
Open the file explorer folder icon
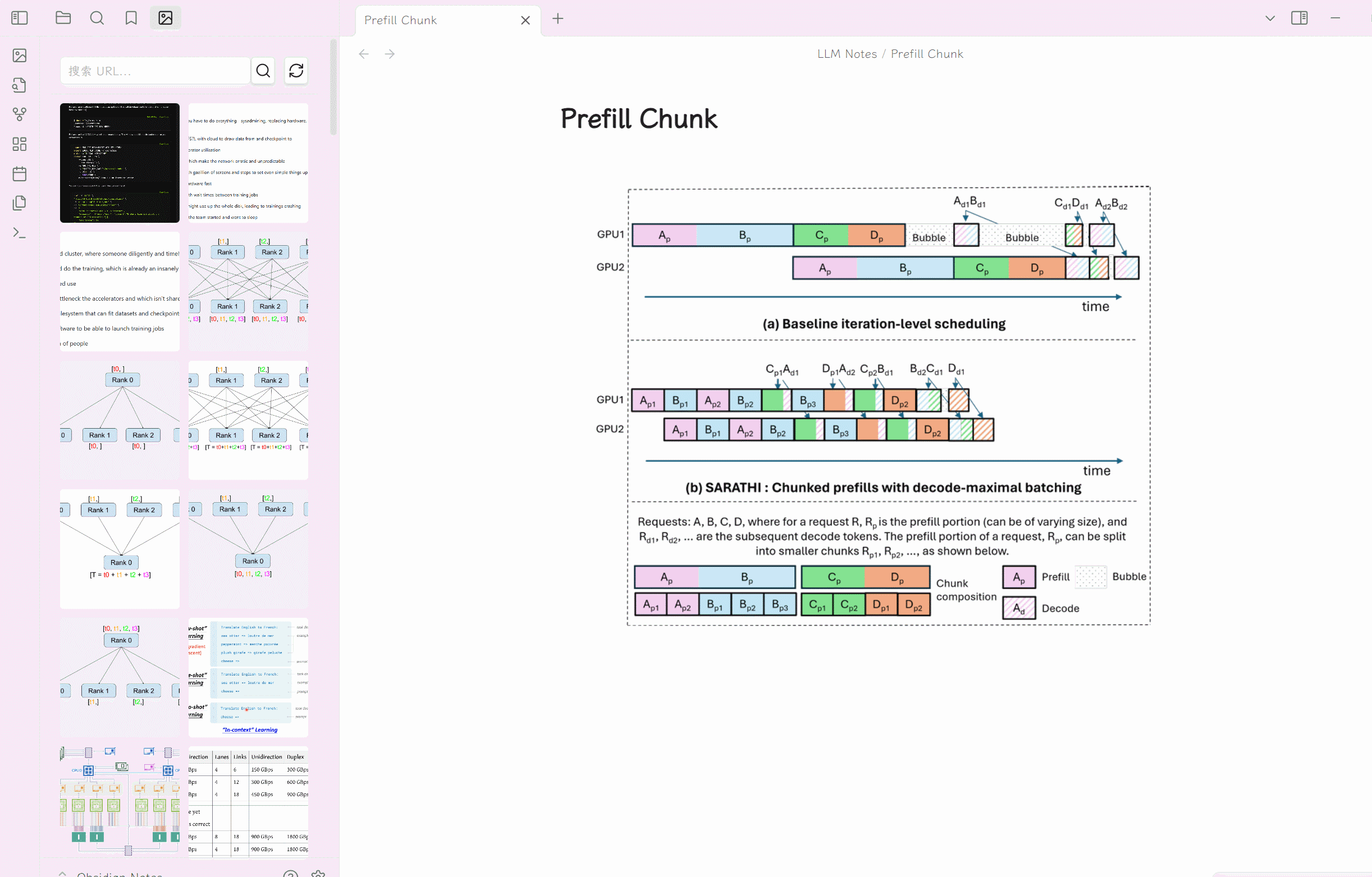coord(63,18)
